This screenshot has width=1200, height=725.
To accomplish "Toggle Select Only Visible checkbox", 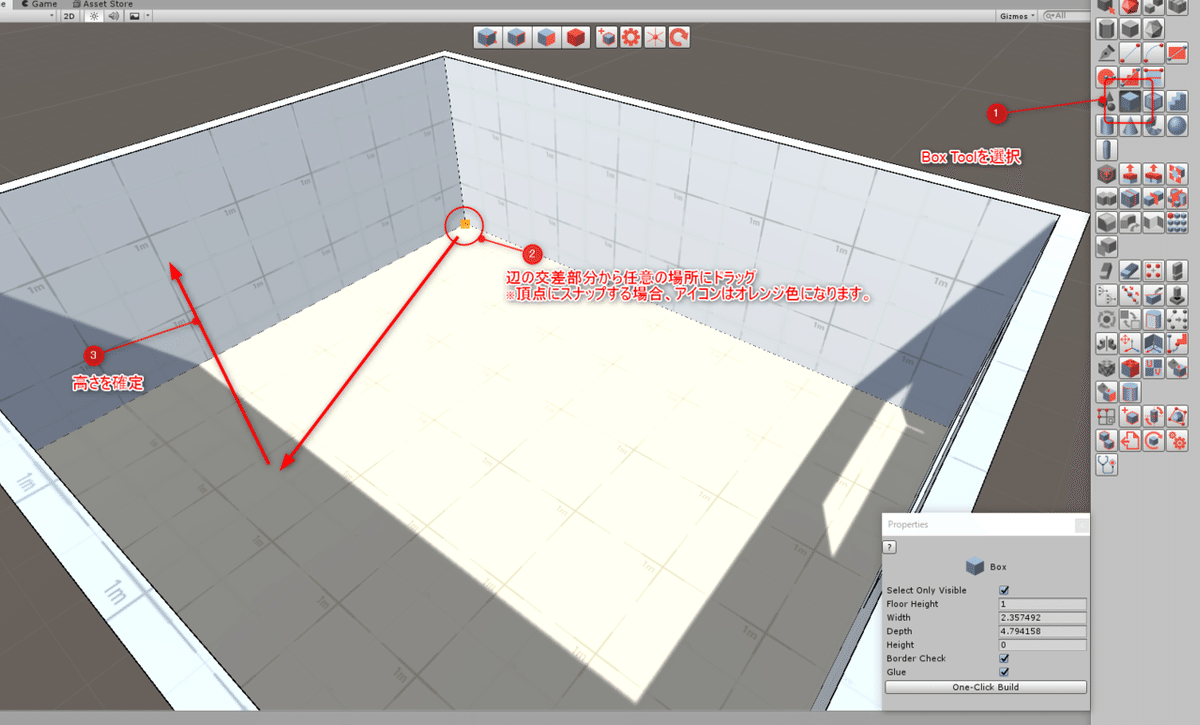I will pyautogui.click(x=1004, y=590).
